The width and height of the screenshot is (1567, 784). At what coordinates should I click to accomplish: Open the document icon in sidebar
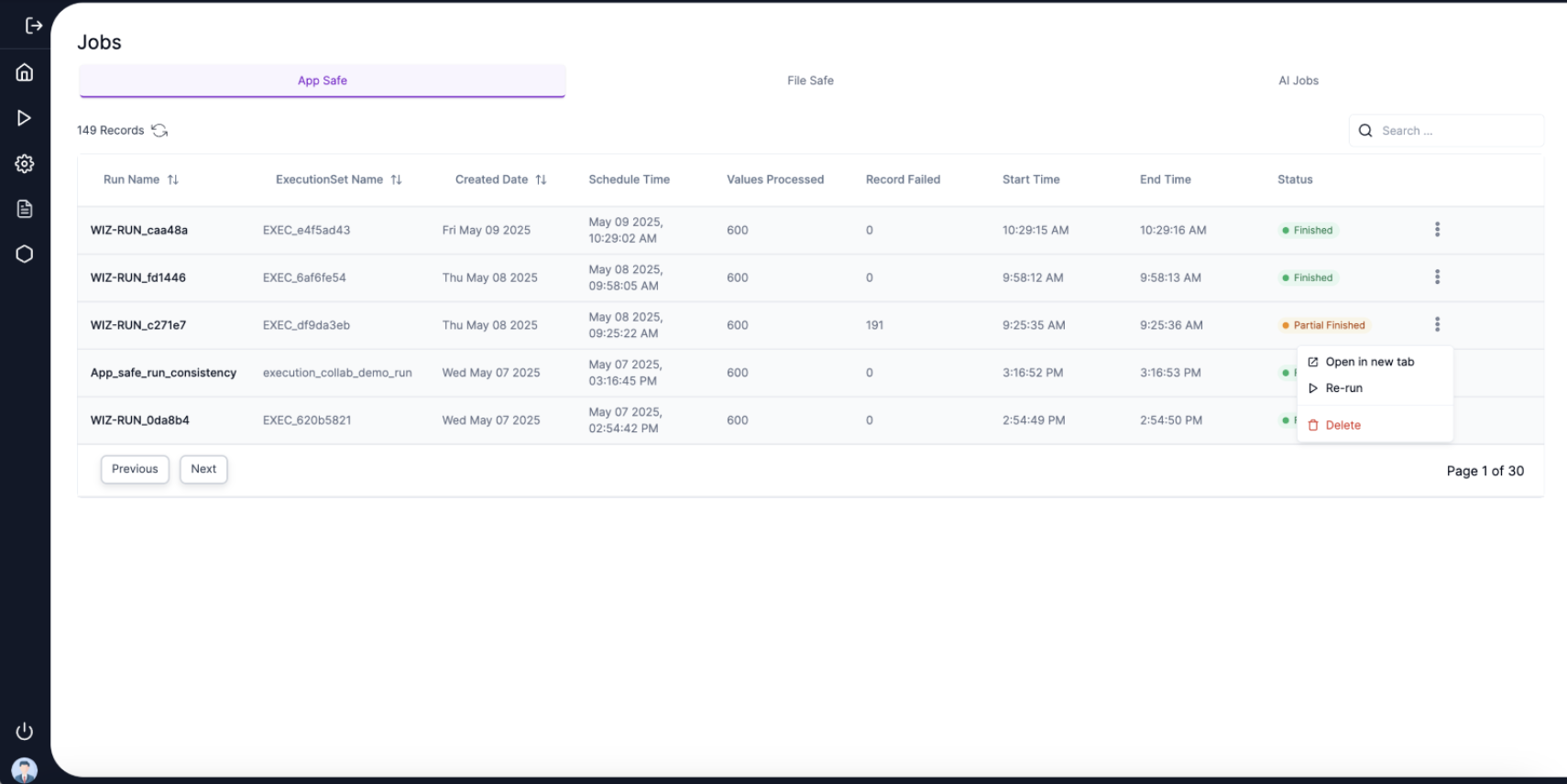pyautogui.click(x=25, y=209)
